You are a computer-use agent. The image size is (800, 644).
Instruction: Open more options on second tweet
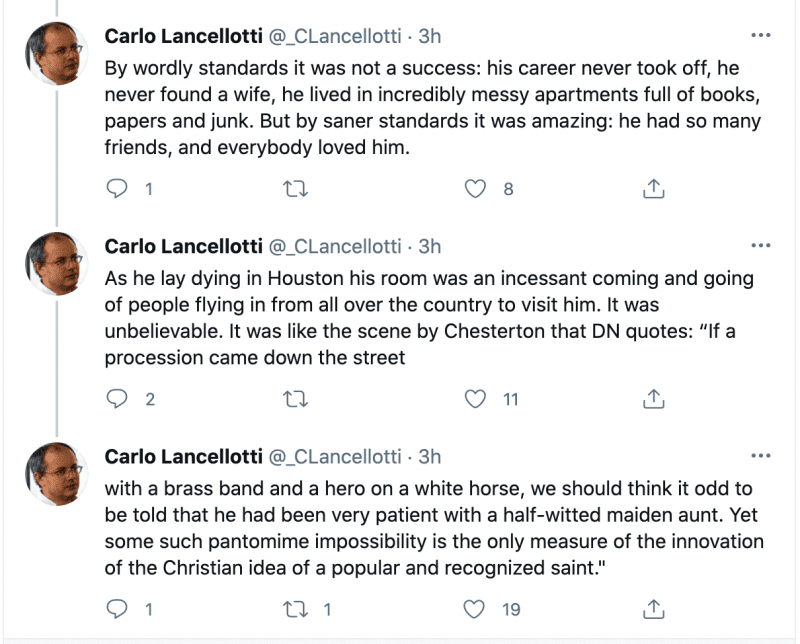pos(760,246)
